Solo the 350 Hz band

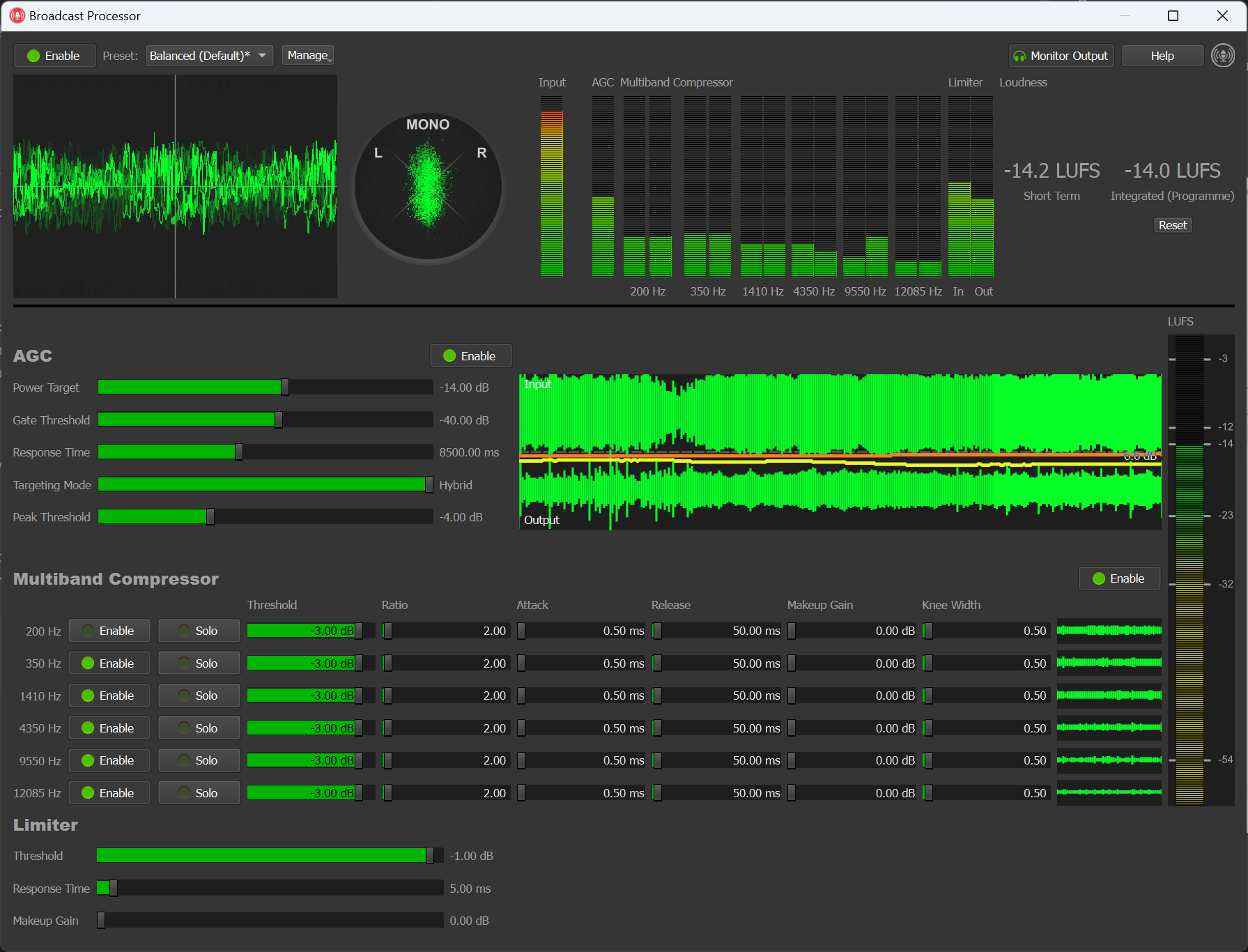199,663
